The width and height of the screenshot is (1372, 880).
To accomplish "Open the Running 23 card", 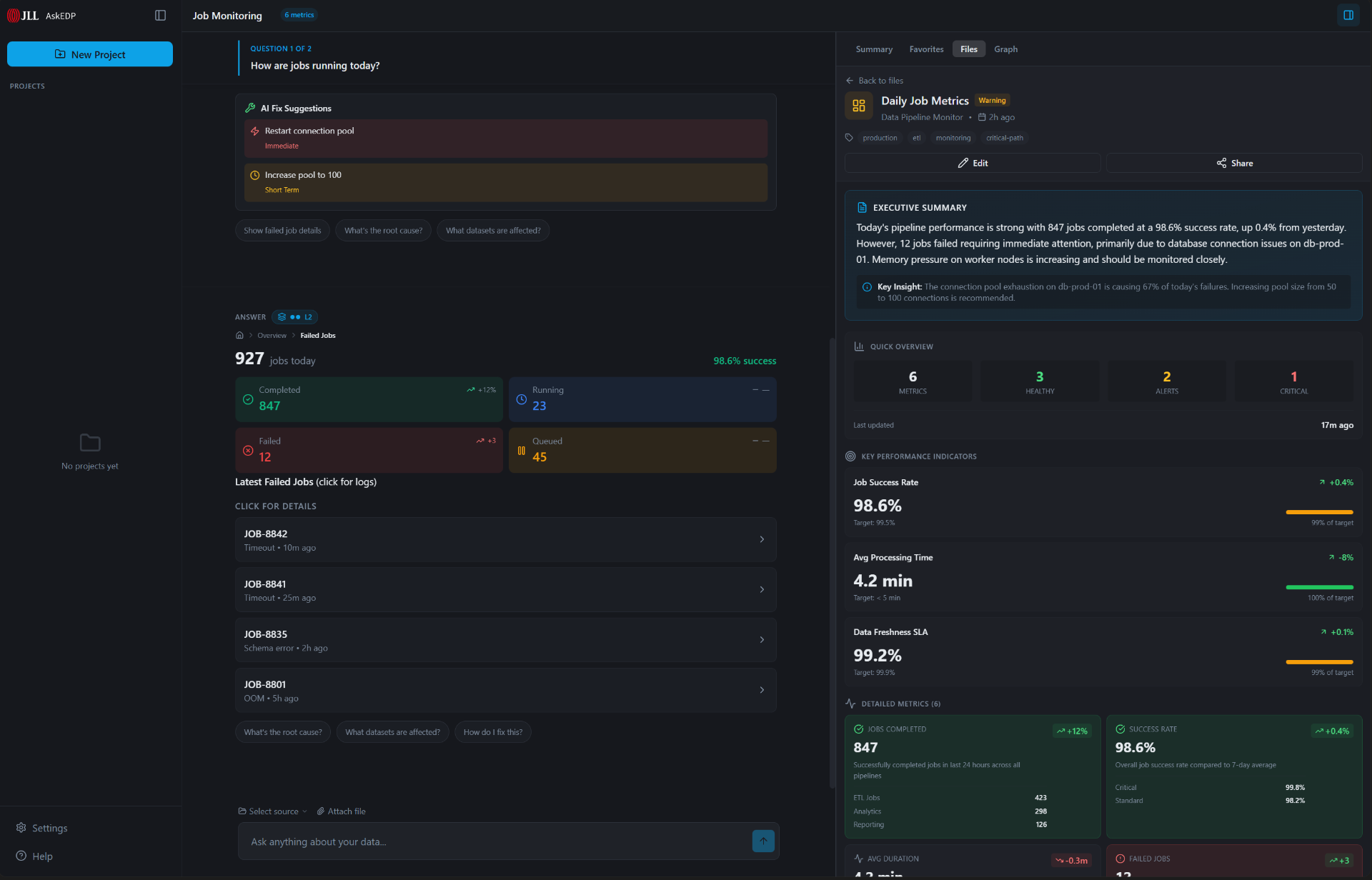I will pos(642,399).
